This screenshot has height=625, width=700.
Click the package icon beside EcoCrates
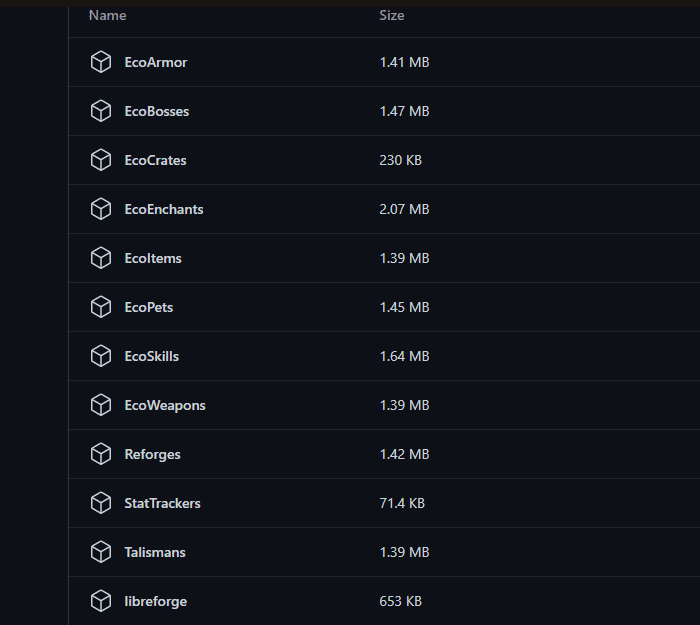100,160
